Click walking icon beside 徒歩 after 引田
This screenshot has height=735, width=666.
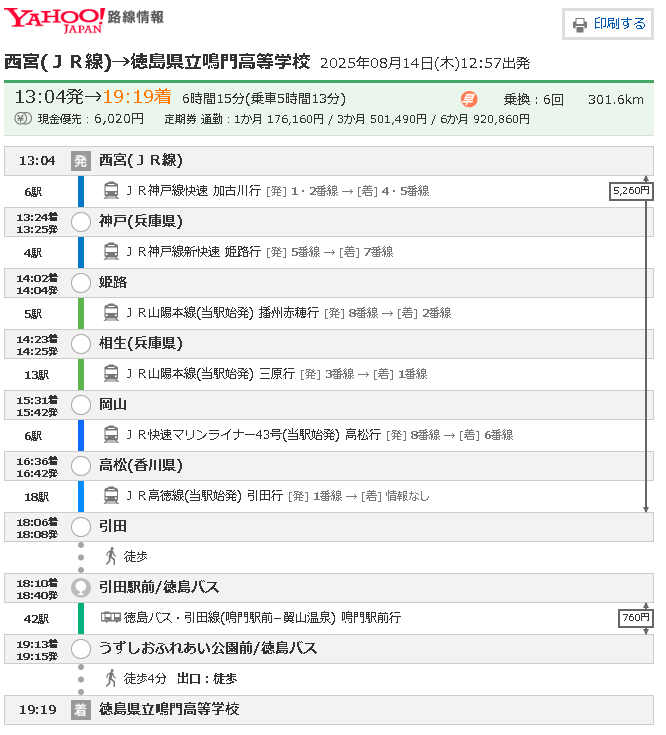[111, 557]
